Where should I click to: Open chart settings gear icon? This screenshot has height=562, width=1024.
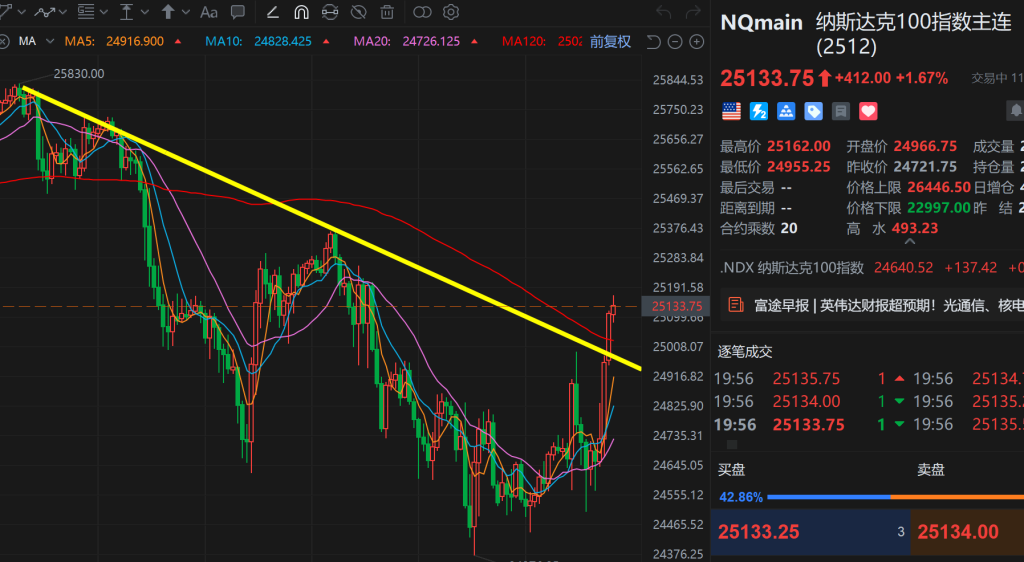pos(451,13)
